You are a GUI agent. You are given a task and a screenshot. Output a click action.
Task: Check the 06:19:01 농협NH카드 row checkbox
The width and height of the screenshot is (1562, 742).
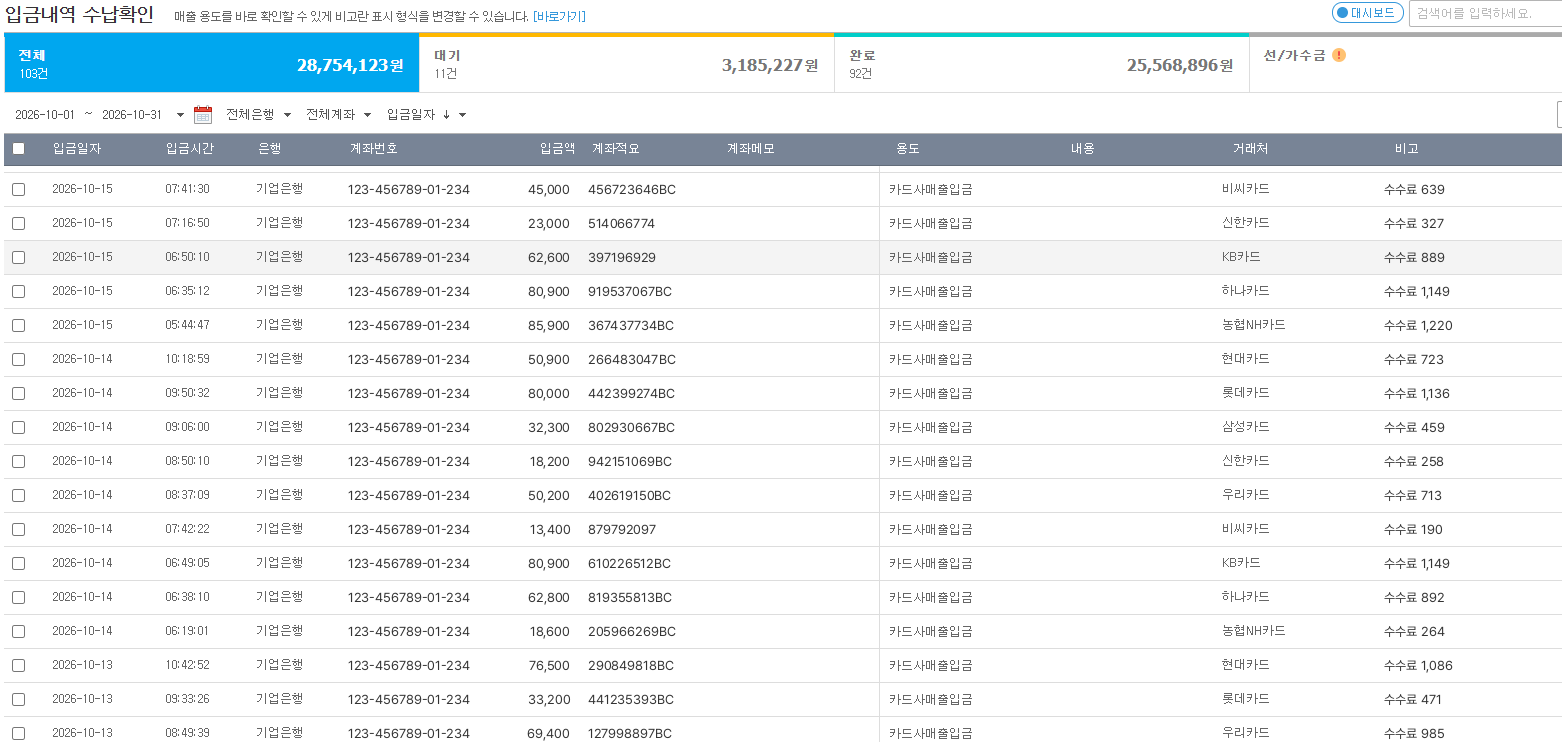pos(18,631)
